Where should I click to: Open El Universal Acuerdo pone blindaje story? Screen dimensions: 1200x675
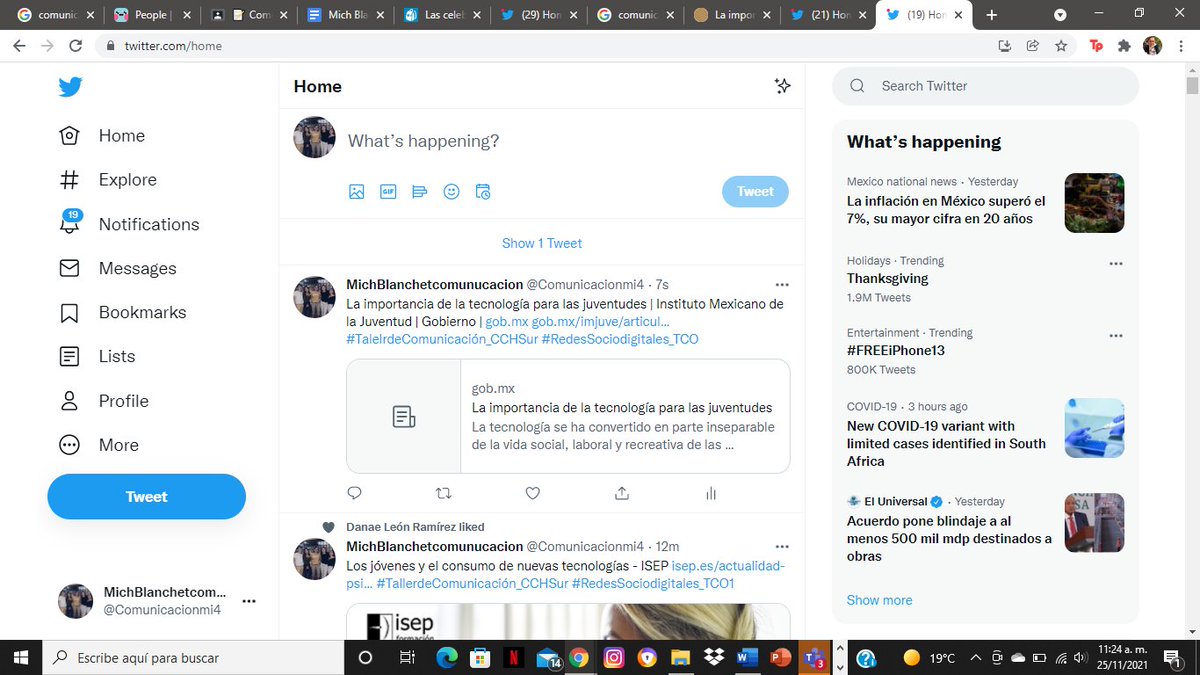click(985, 529)
